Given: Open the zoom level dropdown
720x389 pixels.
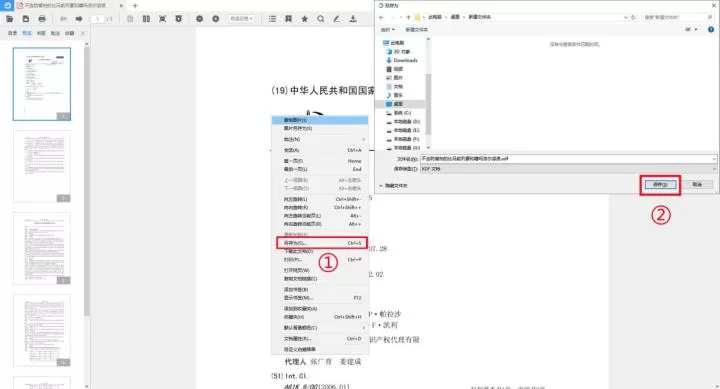Looking at the screenshot, I should 242,19.
